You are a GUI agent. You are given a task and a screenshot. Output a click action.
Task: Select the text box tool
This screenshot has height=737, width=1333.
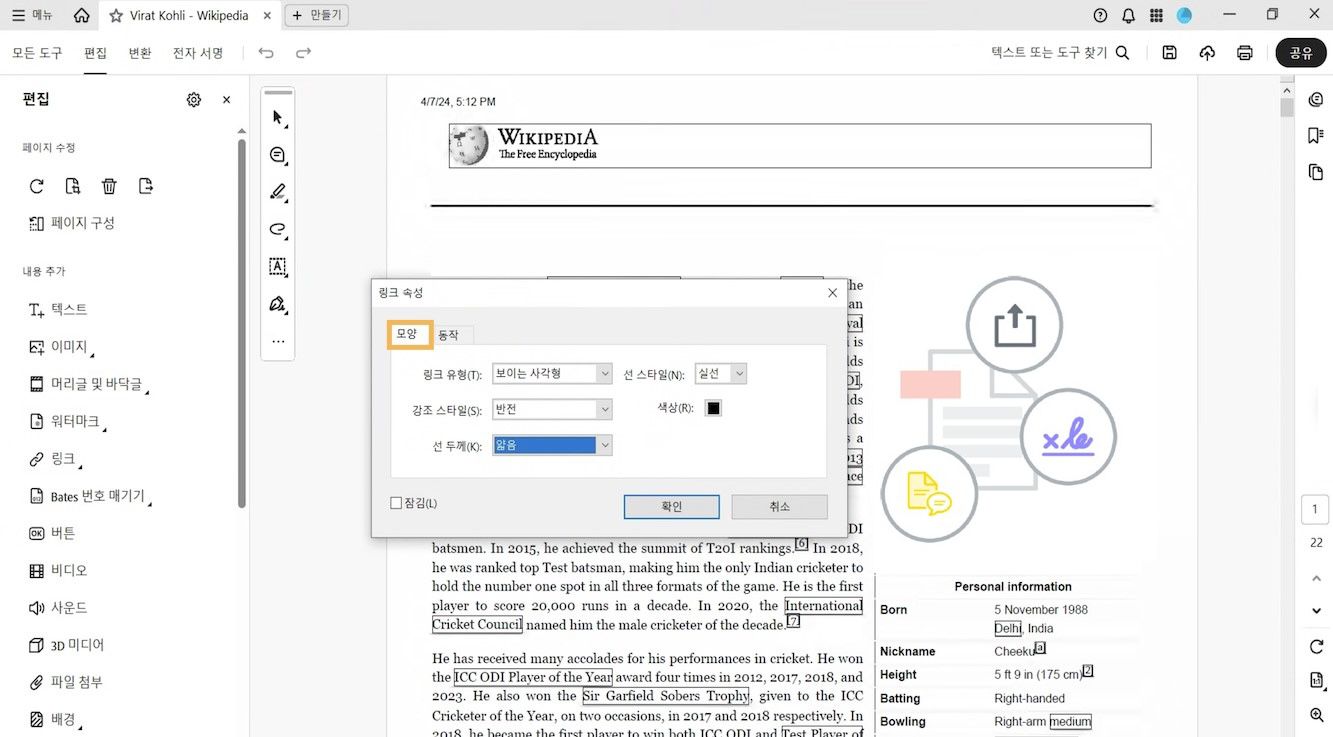[x=278, y=267]
